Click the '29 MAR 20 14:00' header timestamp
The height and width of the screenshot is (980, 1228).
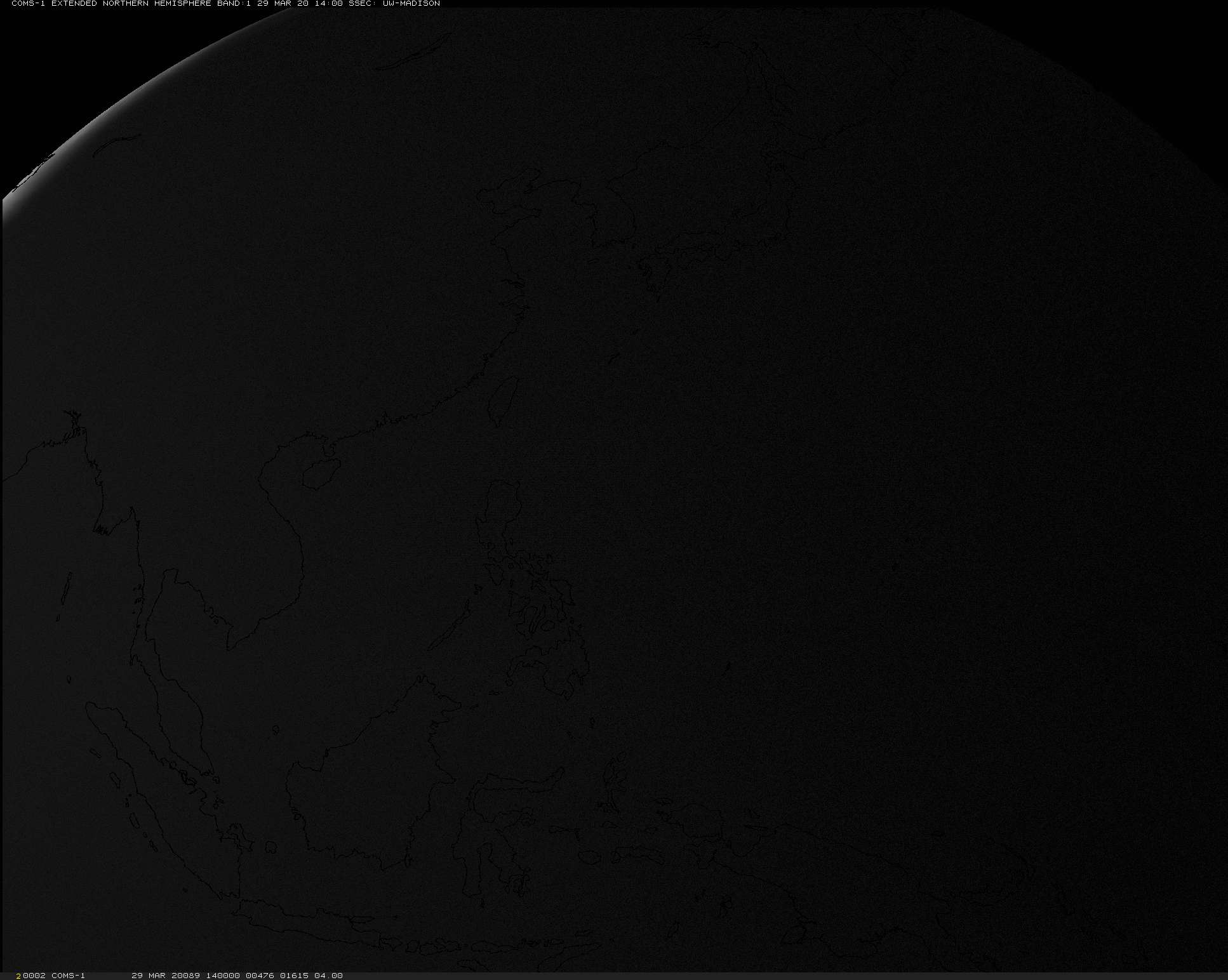tap(300, 4)
